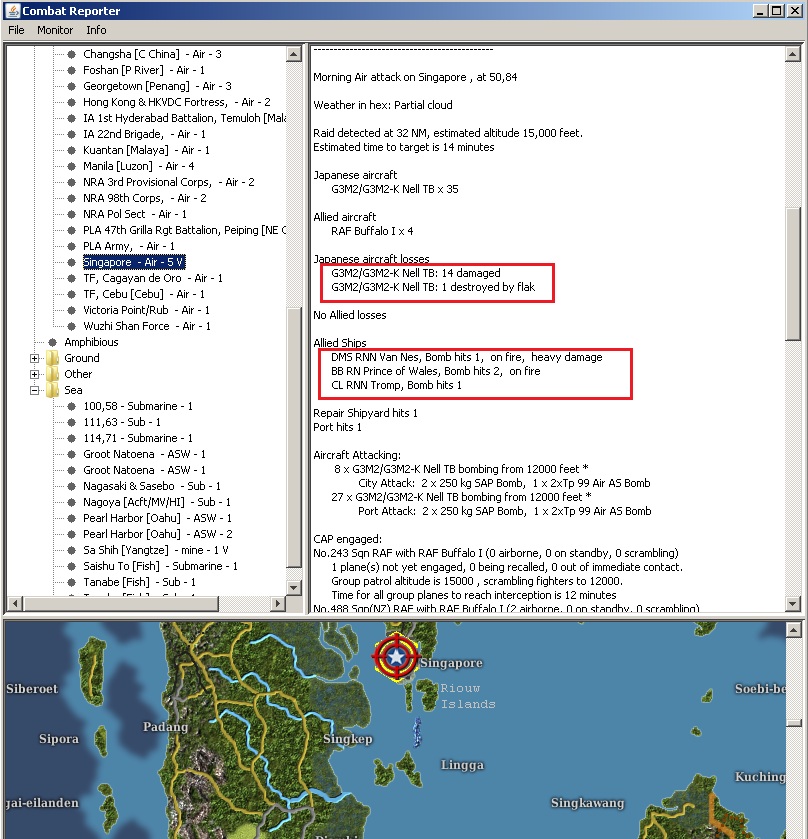Click the Lingga label on the map
Screen dimensions: 808x839
(462, 765)
